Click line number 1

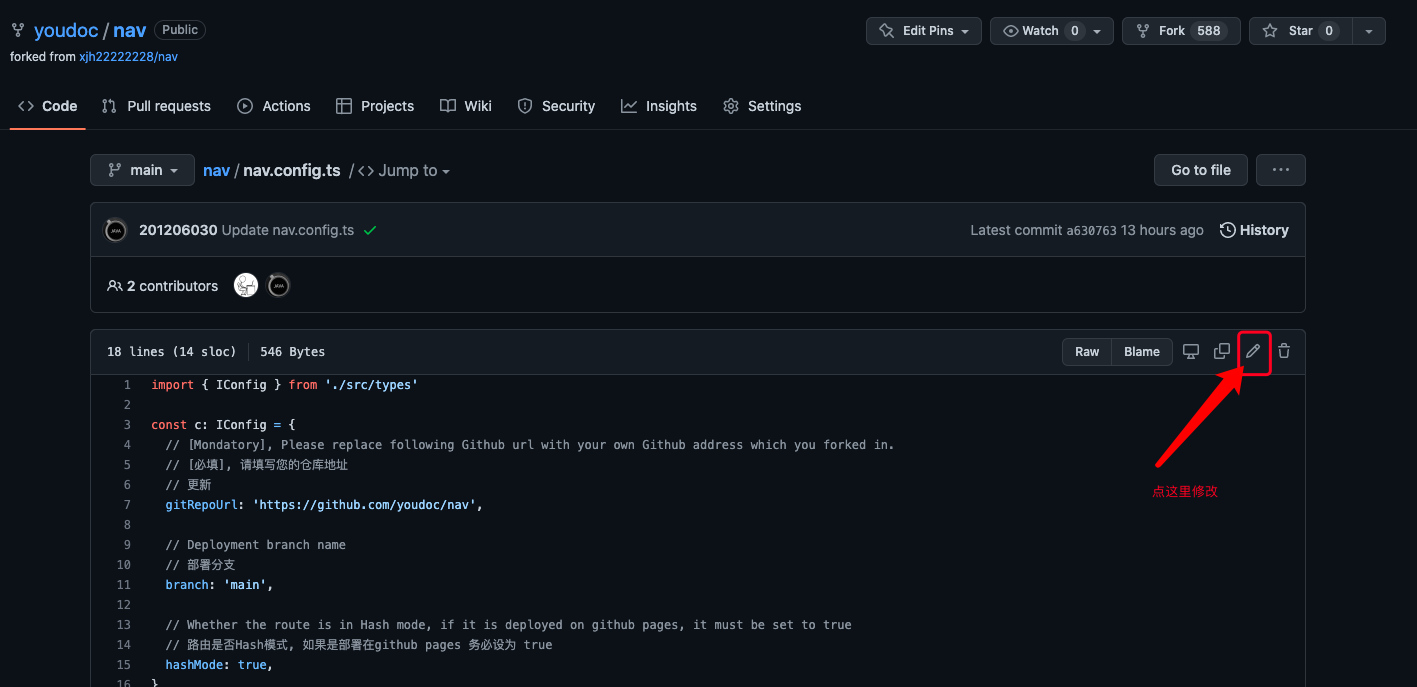(x=127, y=385)
